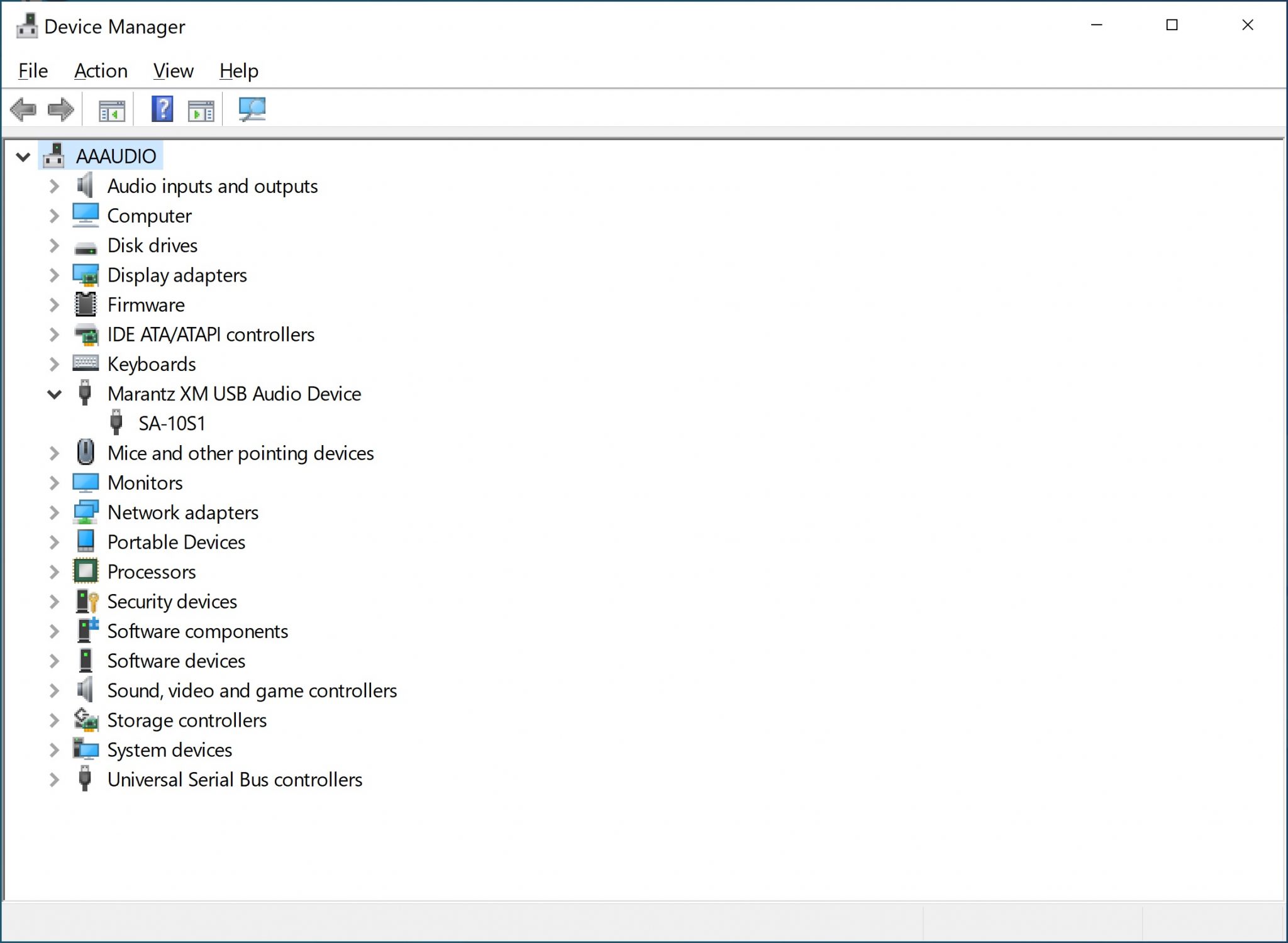
Task: Open the View menu
Action: (173, 70)
